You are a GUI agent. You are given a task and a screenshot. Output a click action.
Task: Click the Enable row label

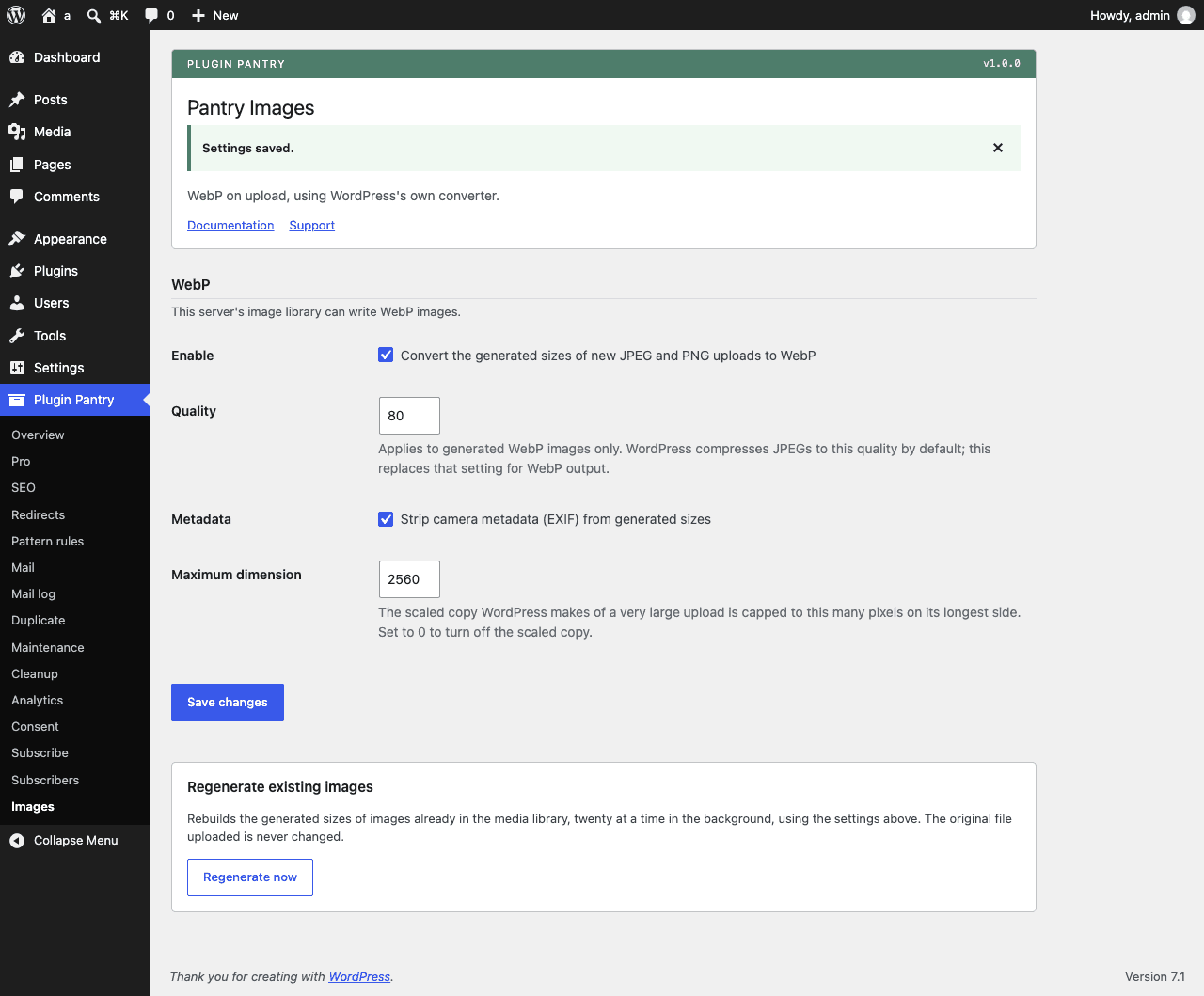(193, 356)
